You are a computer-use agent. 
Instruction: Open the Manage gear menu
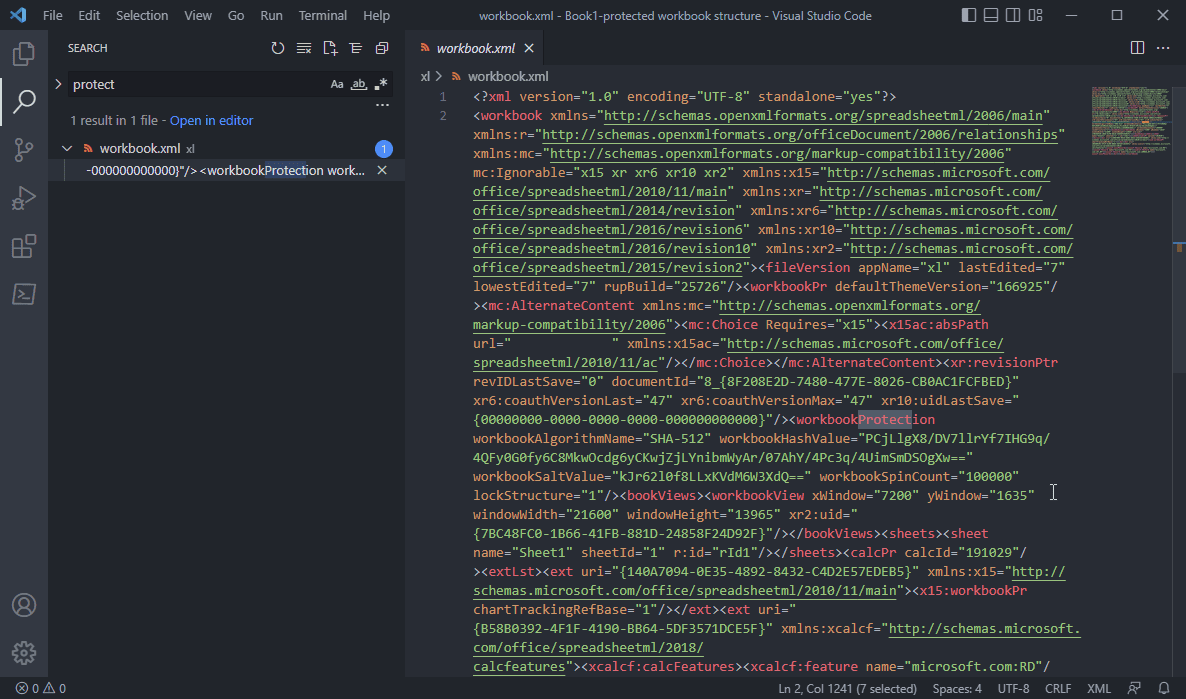pos(23,653)
